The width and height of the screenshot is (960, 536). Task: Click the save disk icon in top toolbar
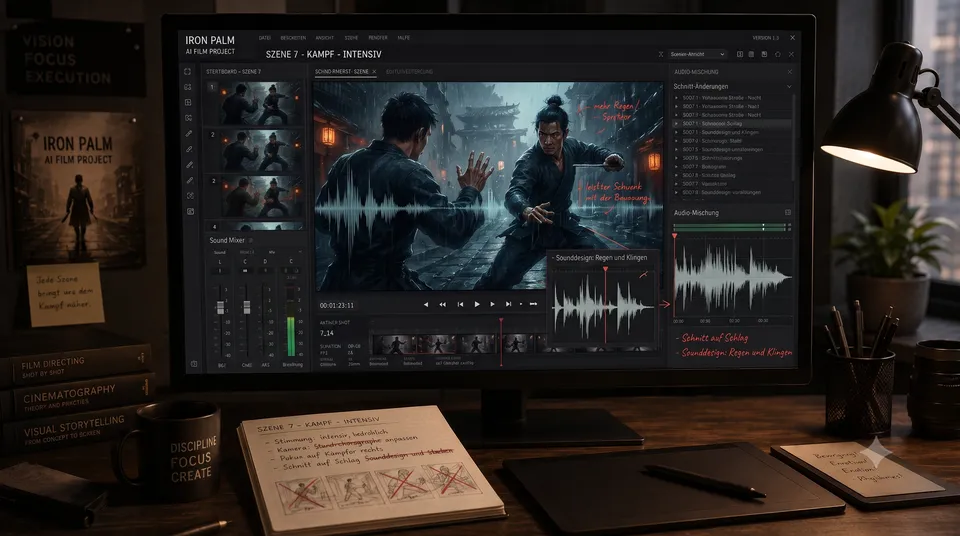tap(764, 55)
